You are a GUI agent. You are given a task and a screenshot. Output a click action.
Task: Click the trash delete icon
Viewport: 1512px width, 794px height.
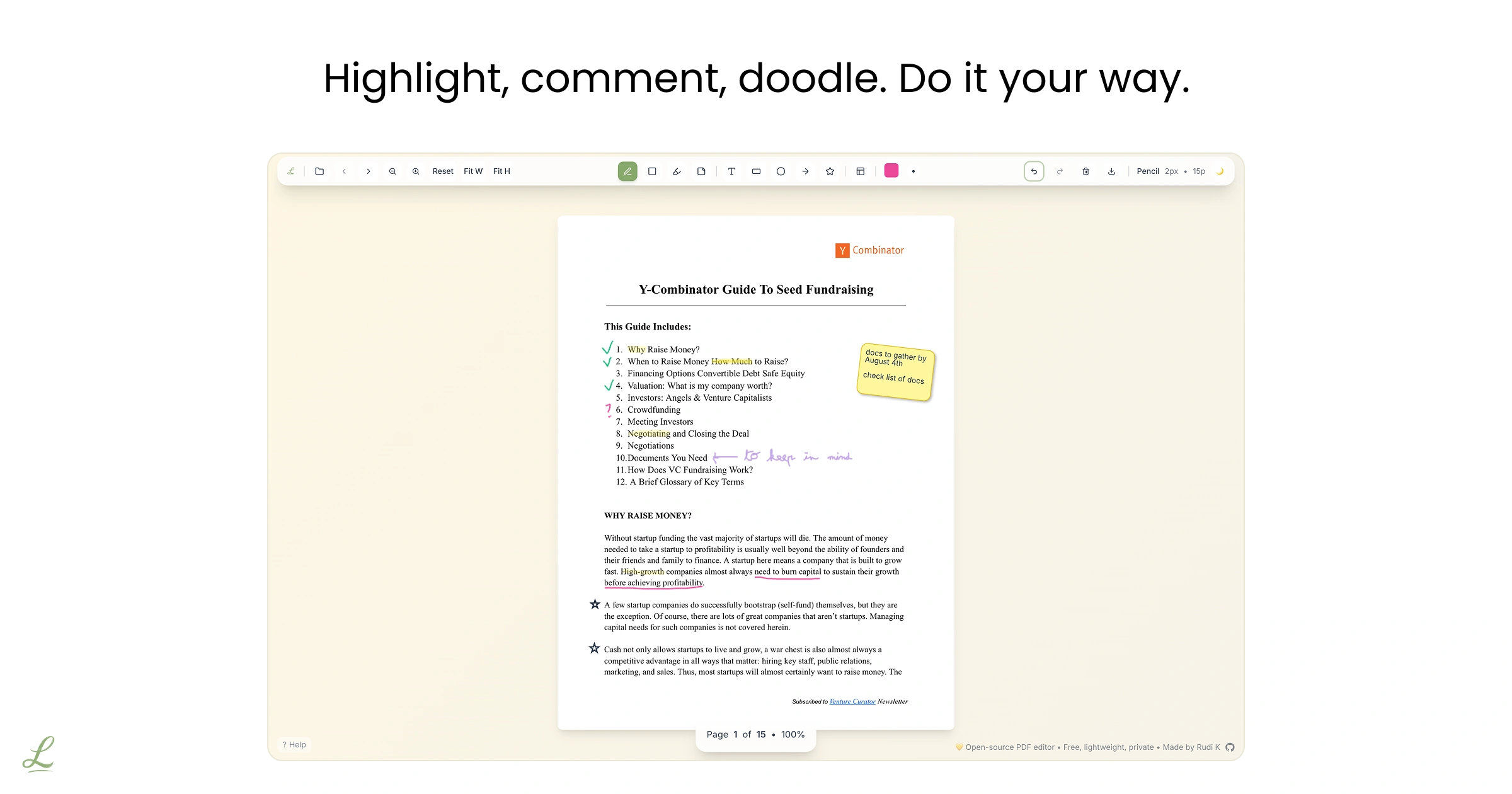[x=1085, y=171]
